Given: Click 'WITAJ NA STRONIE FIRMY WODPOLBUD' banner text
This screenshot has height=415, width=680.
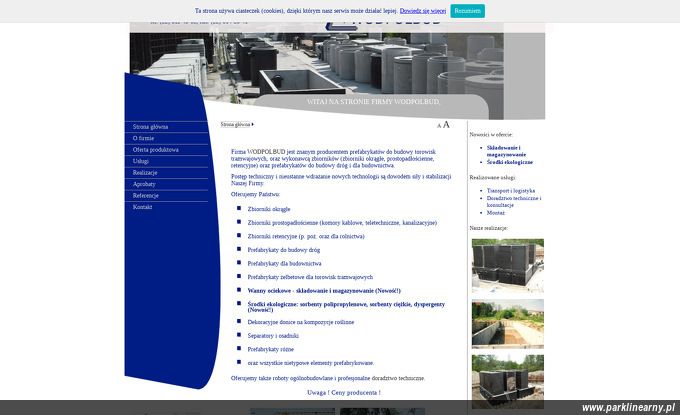Looking at the screenshot, I should (373, 102).
